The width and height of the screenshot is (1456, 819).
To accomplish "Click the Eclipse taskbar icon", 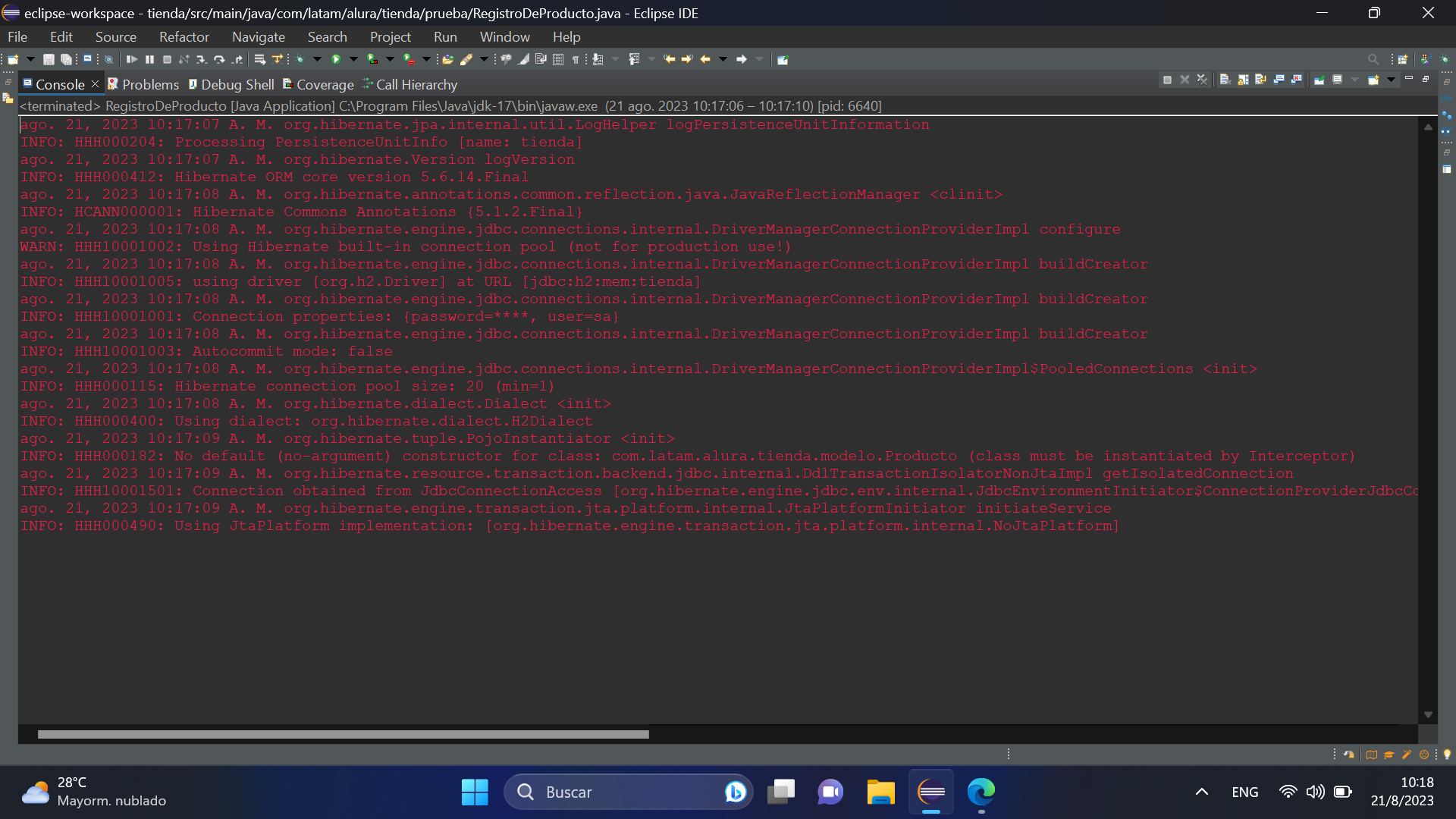I will [931, 790].
